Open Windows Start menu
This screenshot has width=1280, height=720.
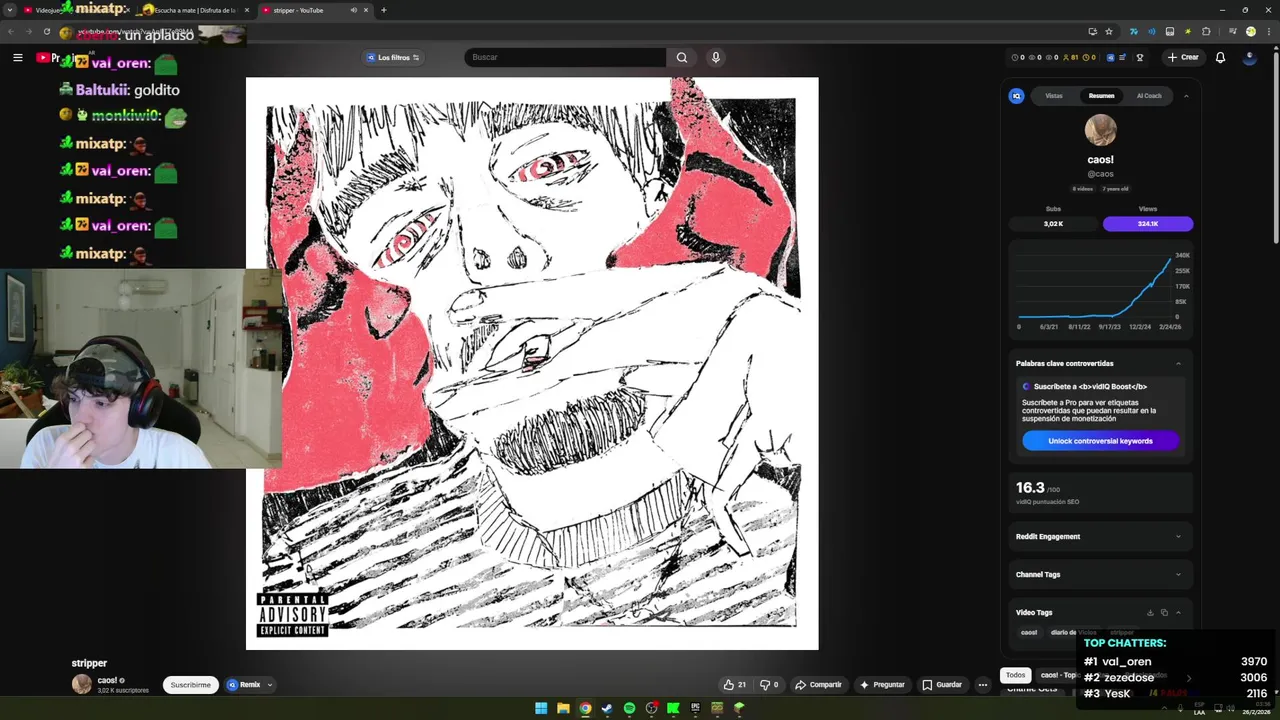[541, 708]
